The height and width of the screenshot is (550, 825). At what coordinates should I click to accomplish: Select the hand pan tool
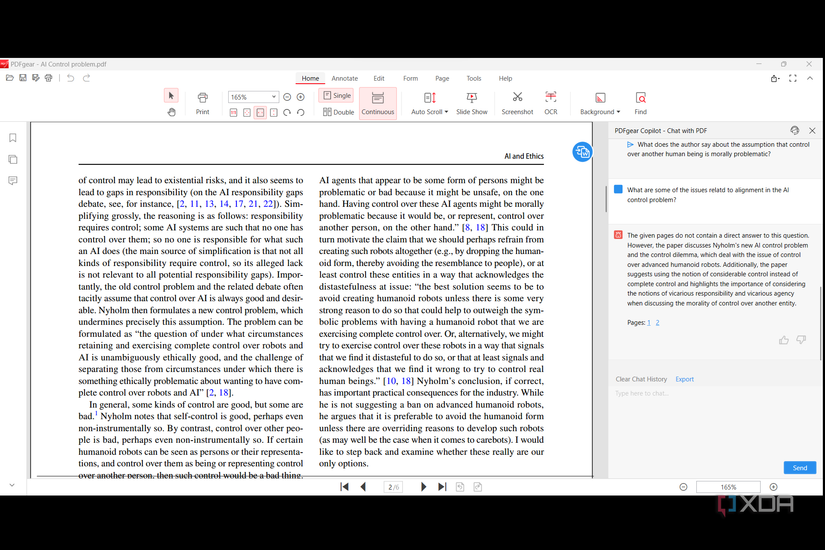[171, 112]
